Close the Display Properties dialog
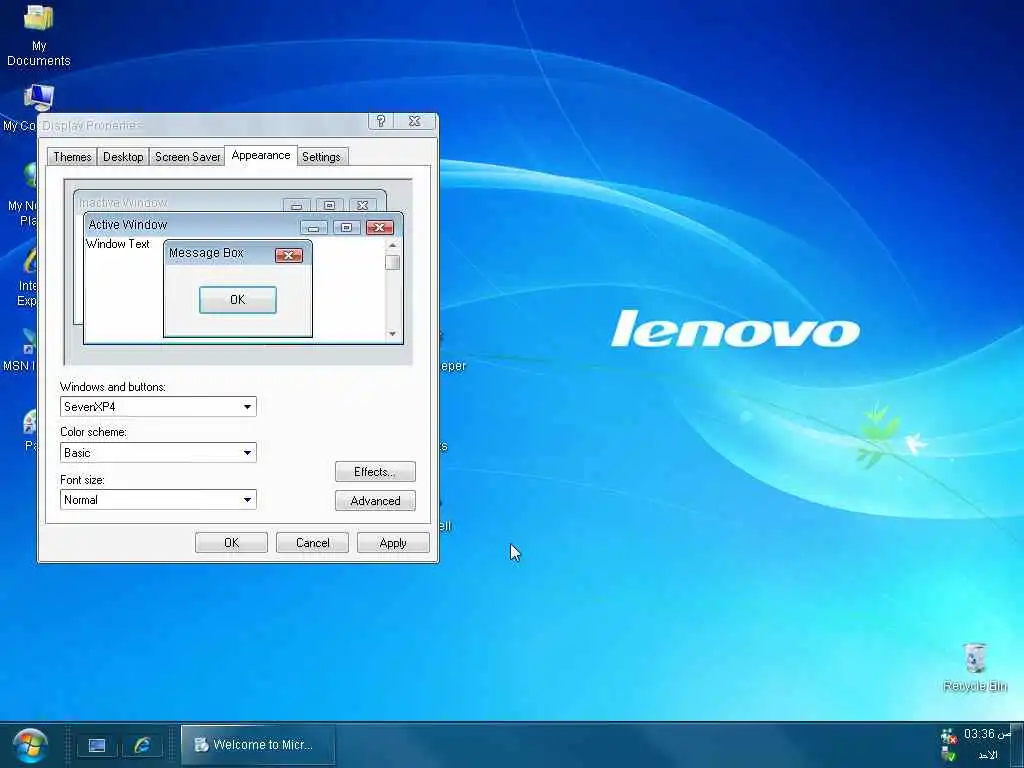The image size is (1024, 768). (414, 121)
